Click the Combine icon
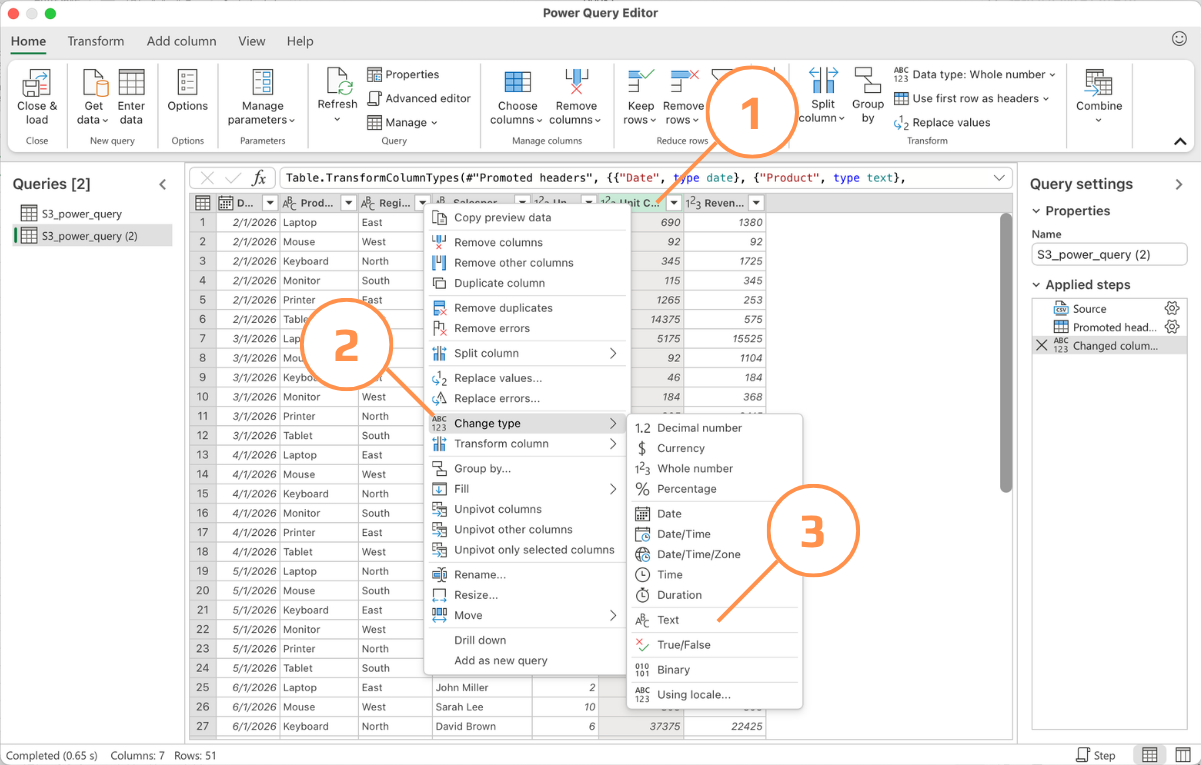1201x765 pixels. click(x=1099, y=83)
